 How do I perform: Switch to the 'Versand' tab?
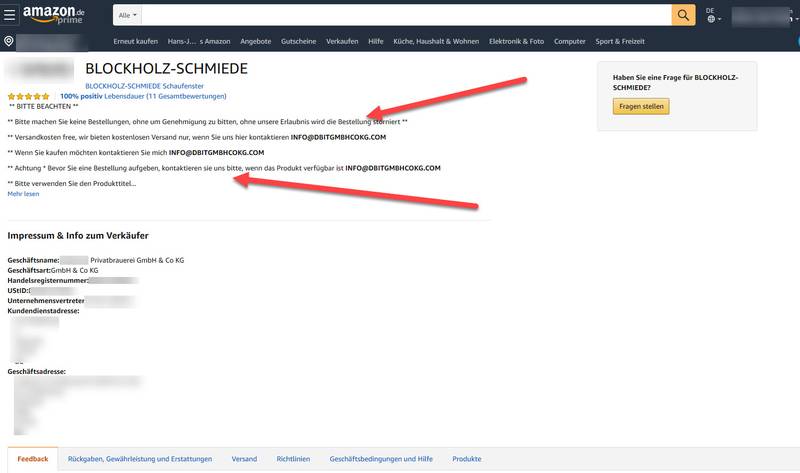pos(244,459)
